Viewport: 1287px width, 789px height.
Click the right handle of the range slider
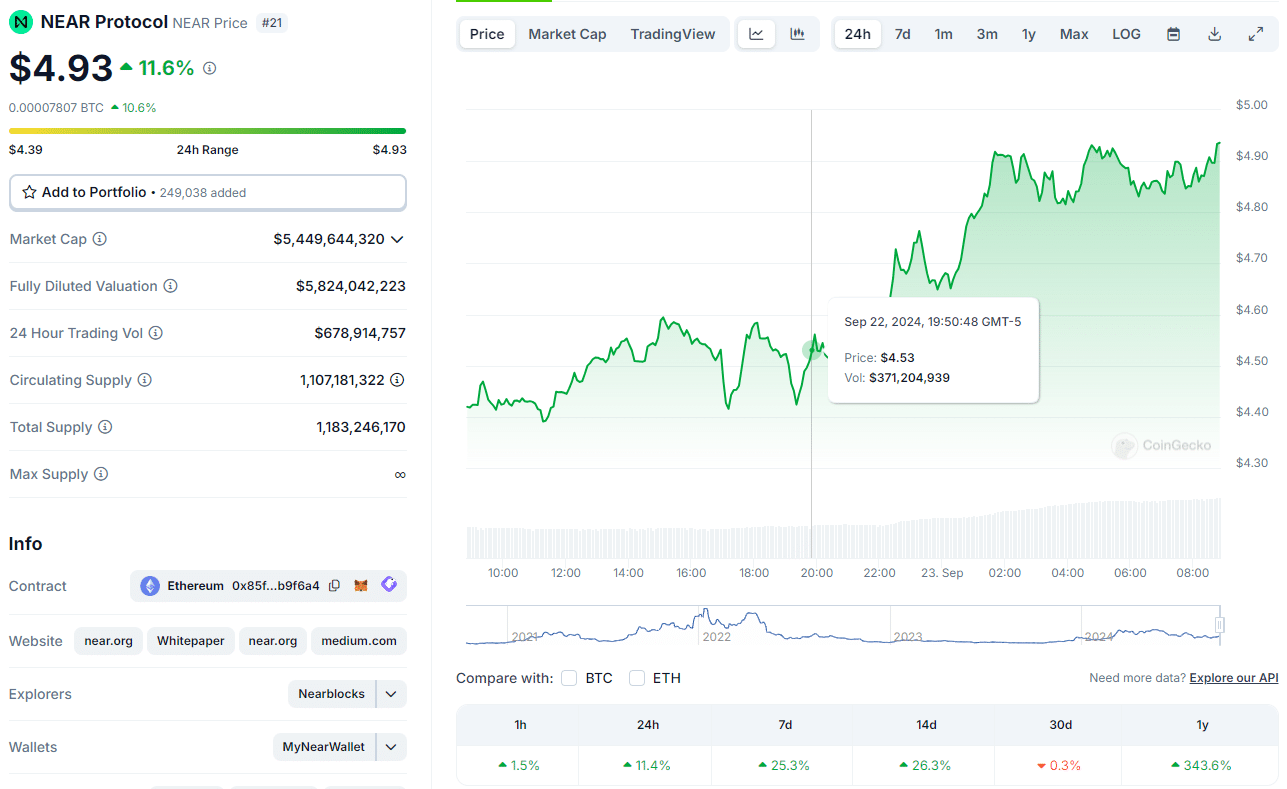[x=1219, y=626]
